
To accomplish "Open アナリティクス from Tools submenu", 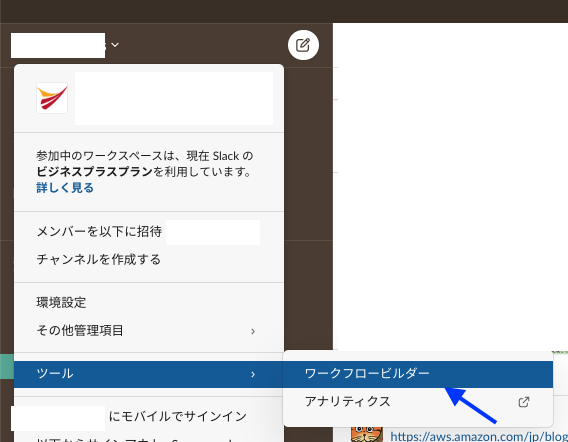I will point(418,402).
